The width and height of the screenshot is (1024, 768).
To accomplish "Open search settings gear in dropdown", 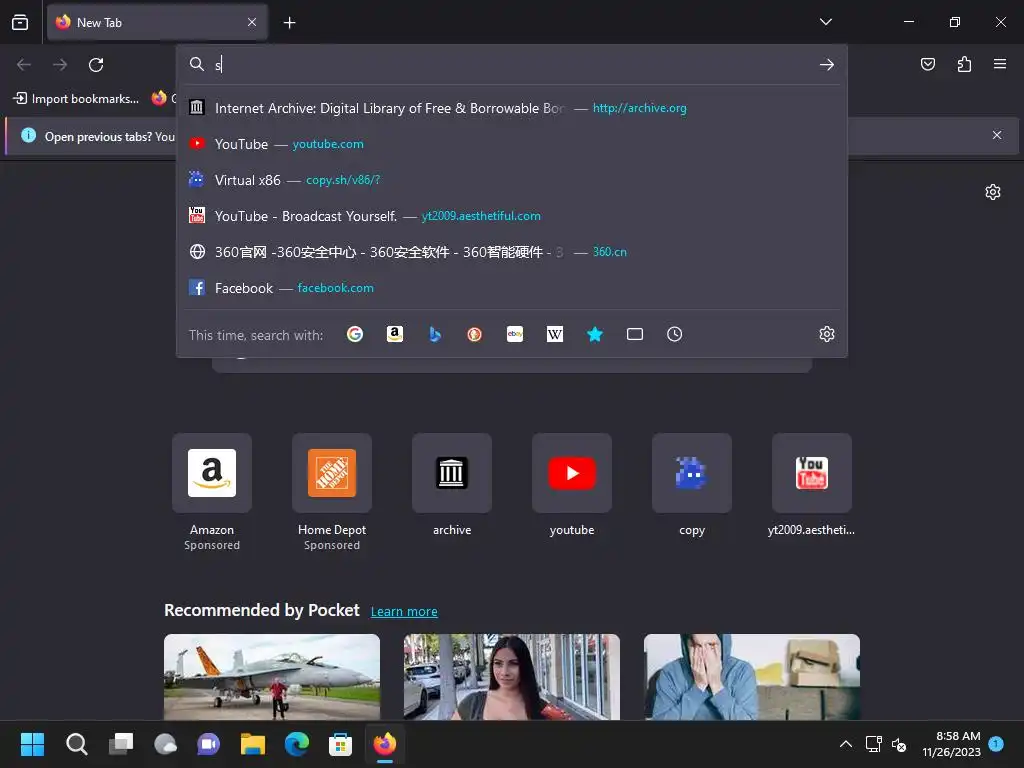I will (827, 334).
